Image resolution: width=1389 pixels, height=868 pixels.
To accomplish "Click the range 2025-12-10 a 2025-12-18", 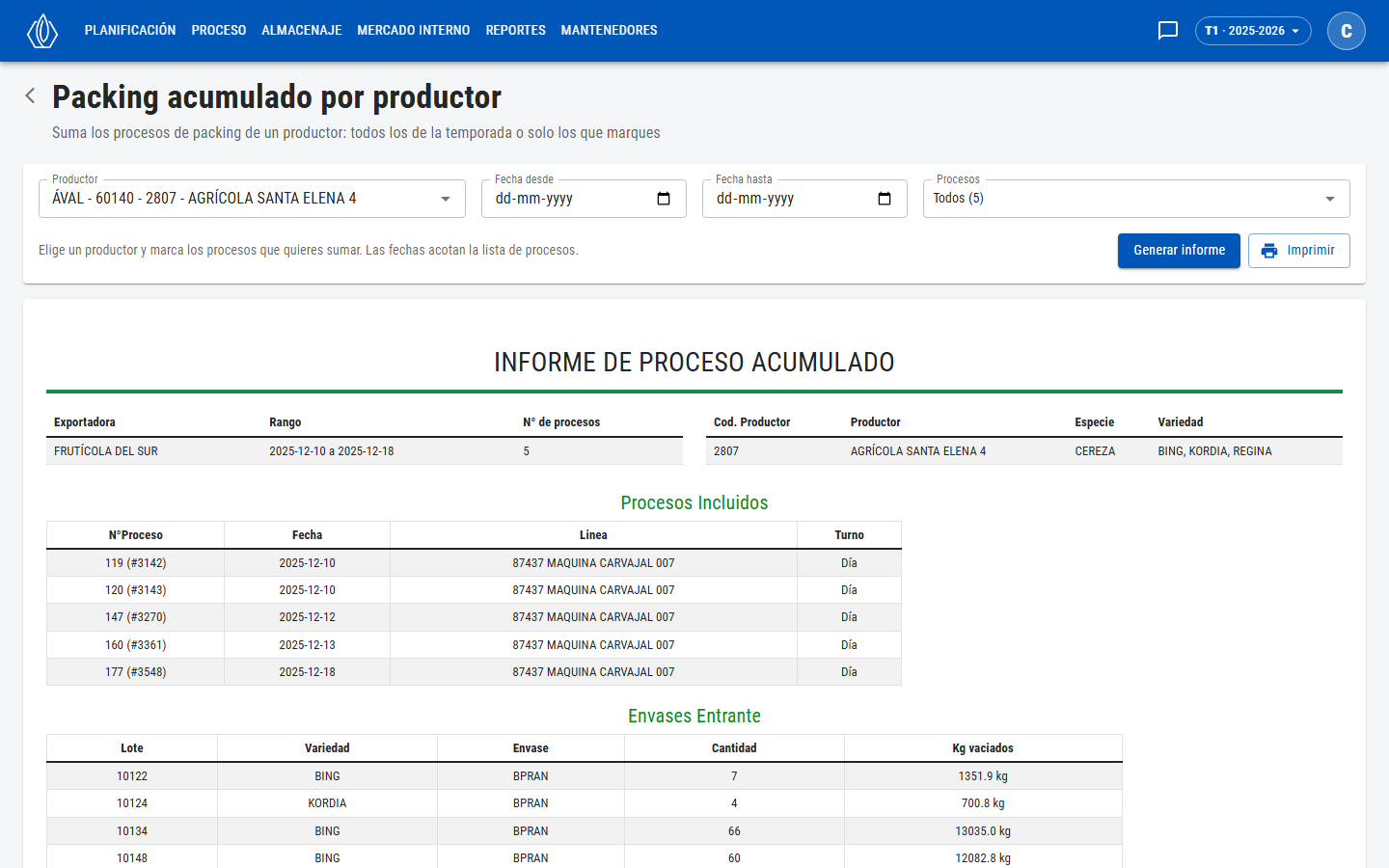I will 332,451.
